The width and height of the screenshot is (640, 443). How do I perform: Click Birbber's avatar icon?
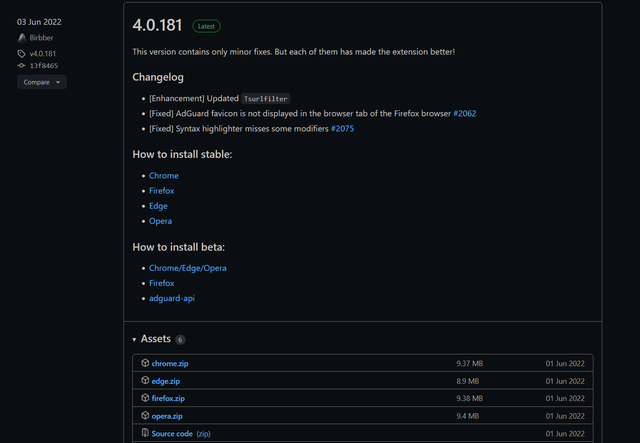pyautogui.click(x=22, y=37)
